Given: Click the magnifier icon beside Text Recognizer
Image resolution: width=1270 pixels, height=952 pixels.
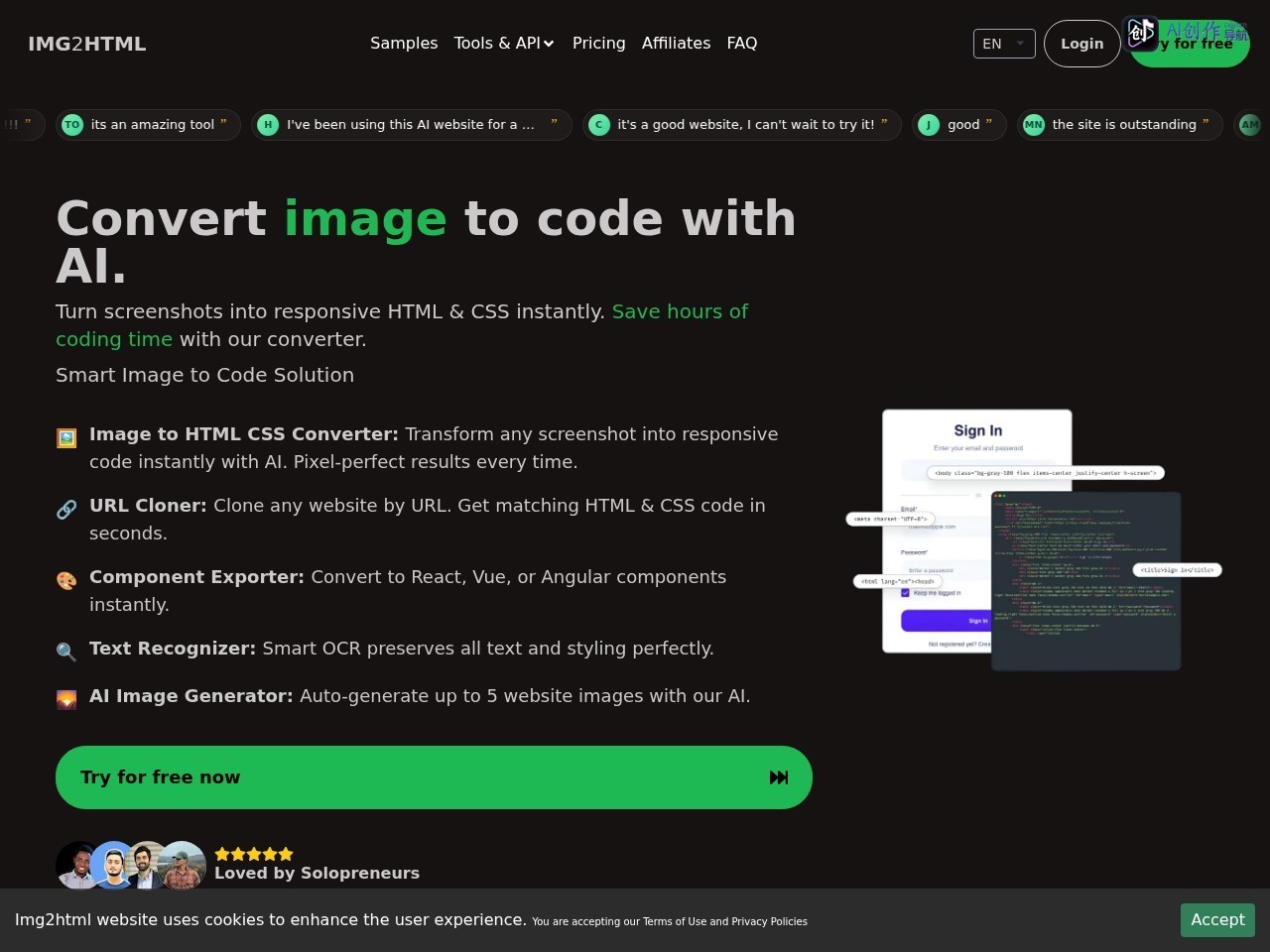Looking at the screenshot, I should (x=66, y=652).
